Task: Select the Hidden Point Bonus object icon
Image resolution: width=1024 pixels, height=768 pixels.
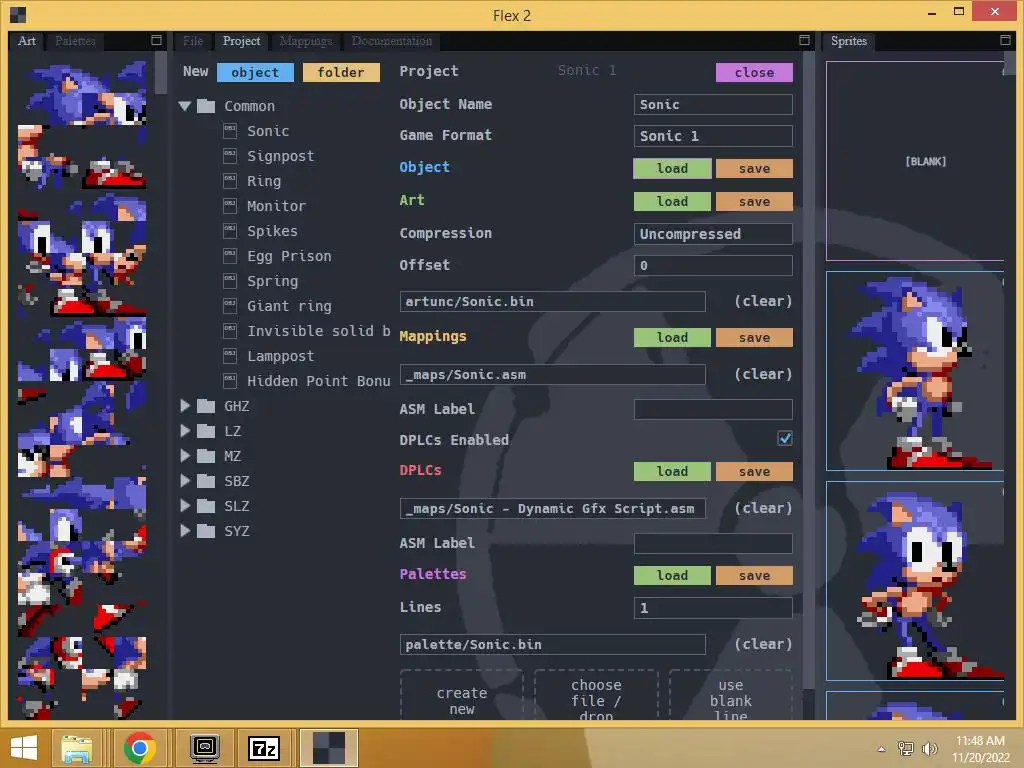Action: [x=230, y=380]
